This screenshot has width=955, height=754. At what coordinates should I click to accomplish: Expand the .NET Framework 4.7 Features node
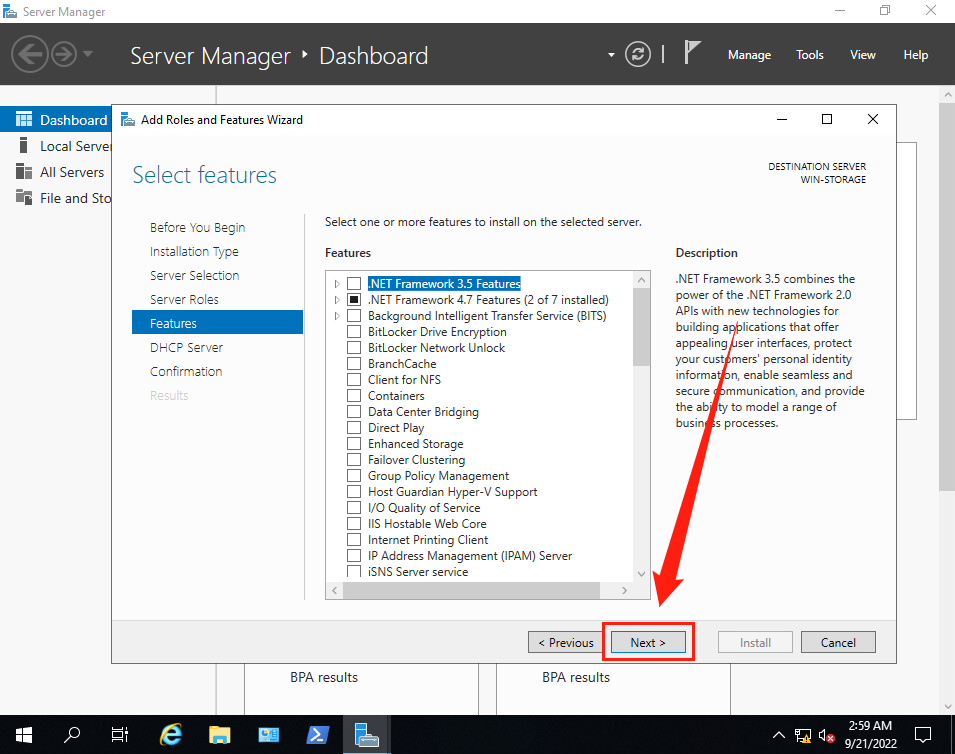pyautogui.click(x=338, y=300)
